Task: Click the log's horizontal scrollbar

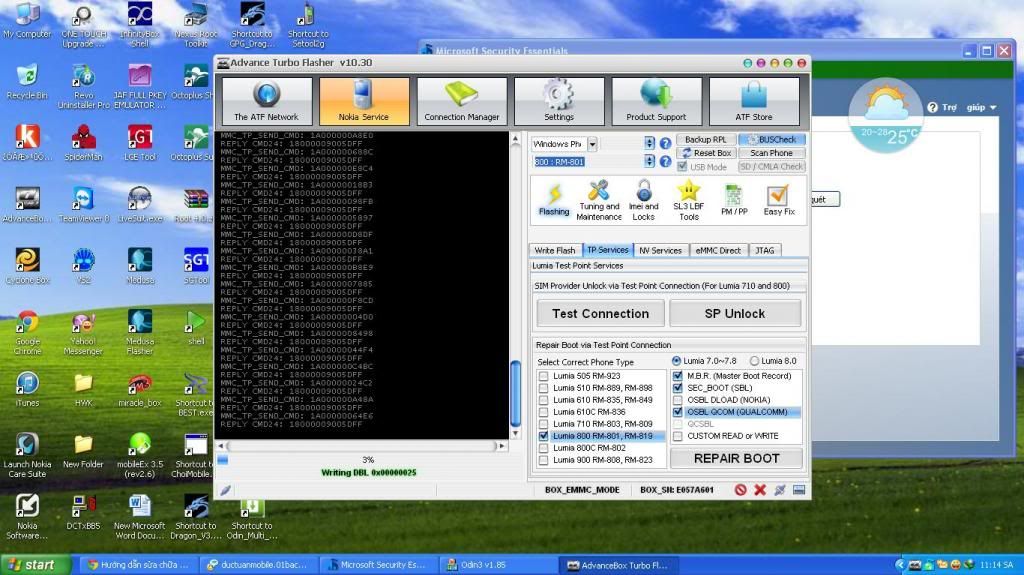Action: tap(362, 446)
